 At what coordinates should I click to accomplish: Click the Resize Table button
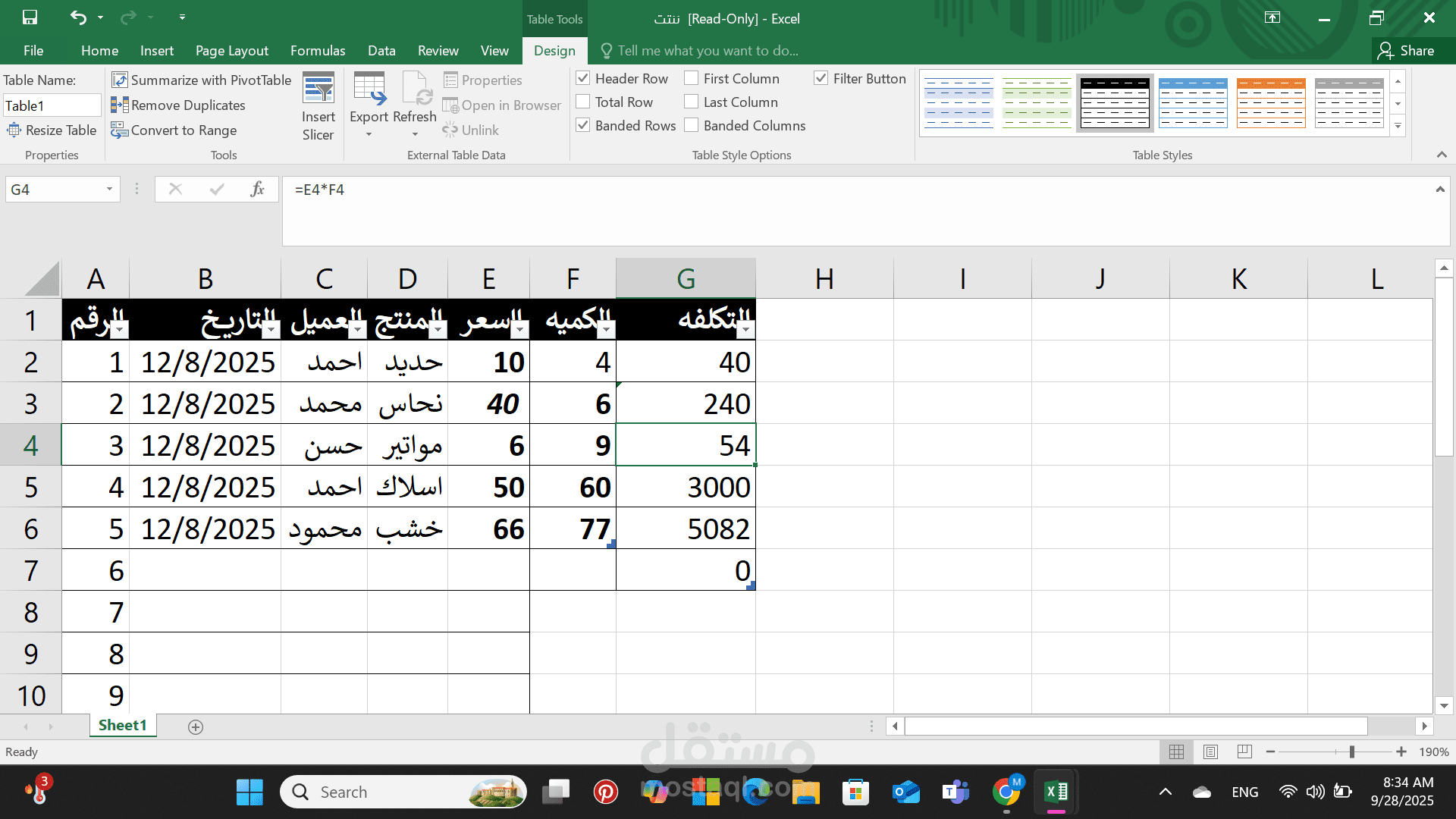tap(52, 130)
